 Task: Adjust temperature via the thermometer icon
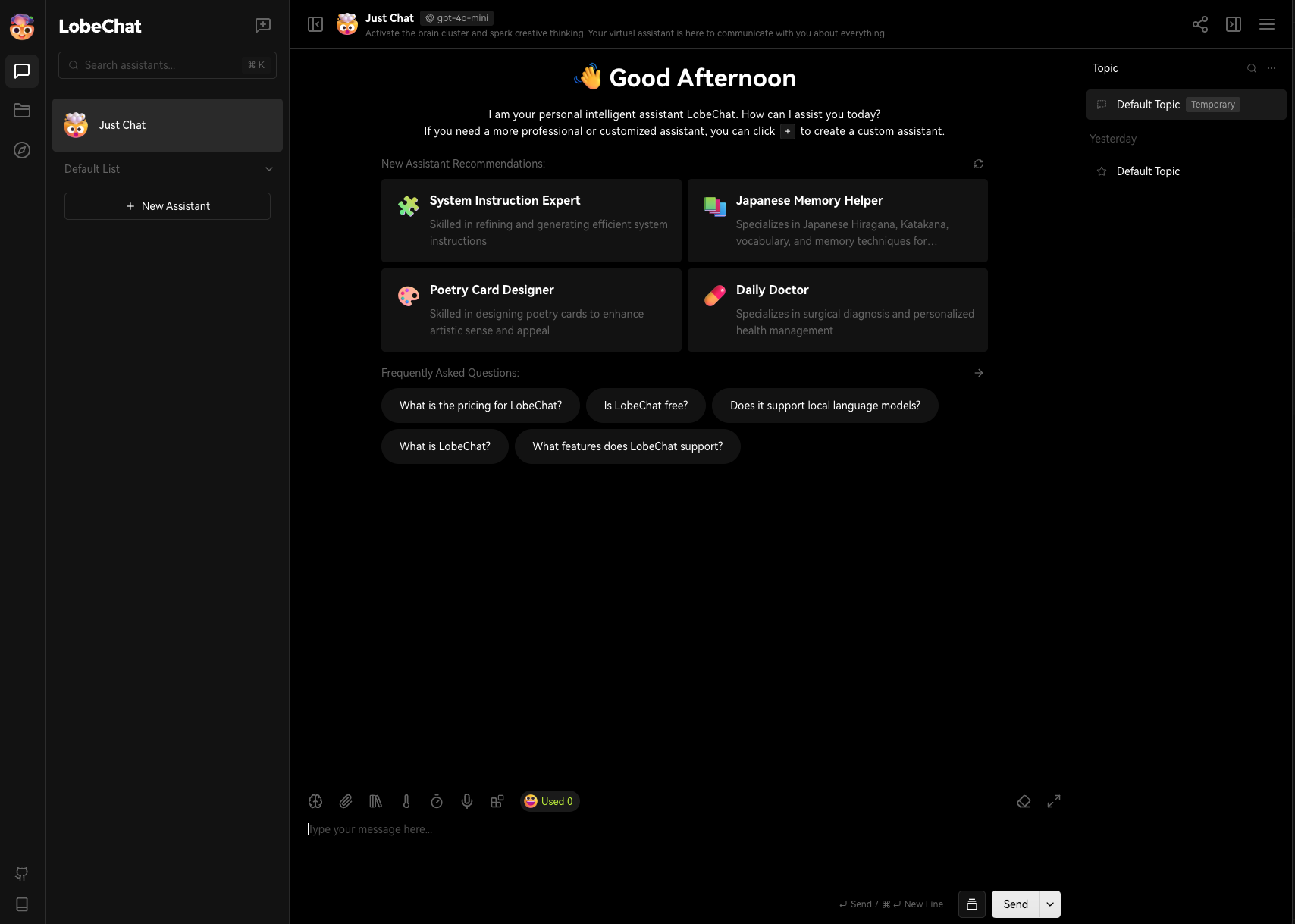406,801
